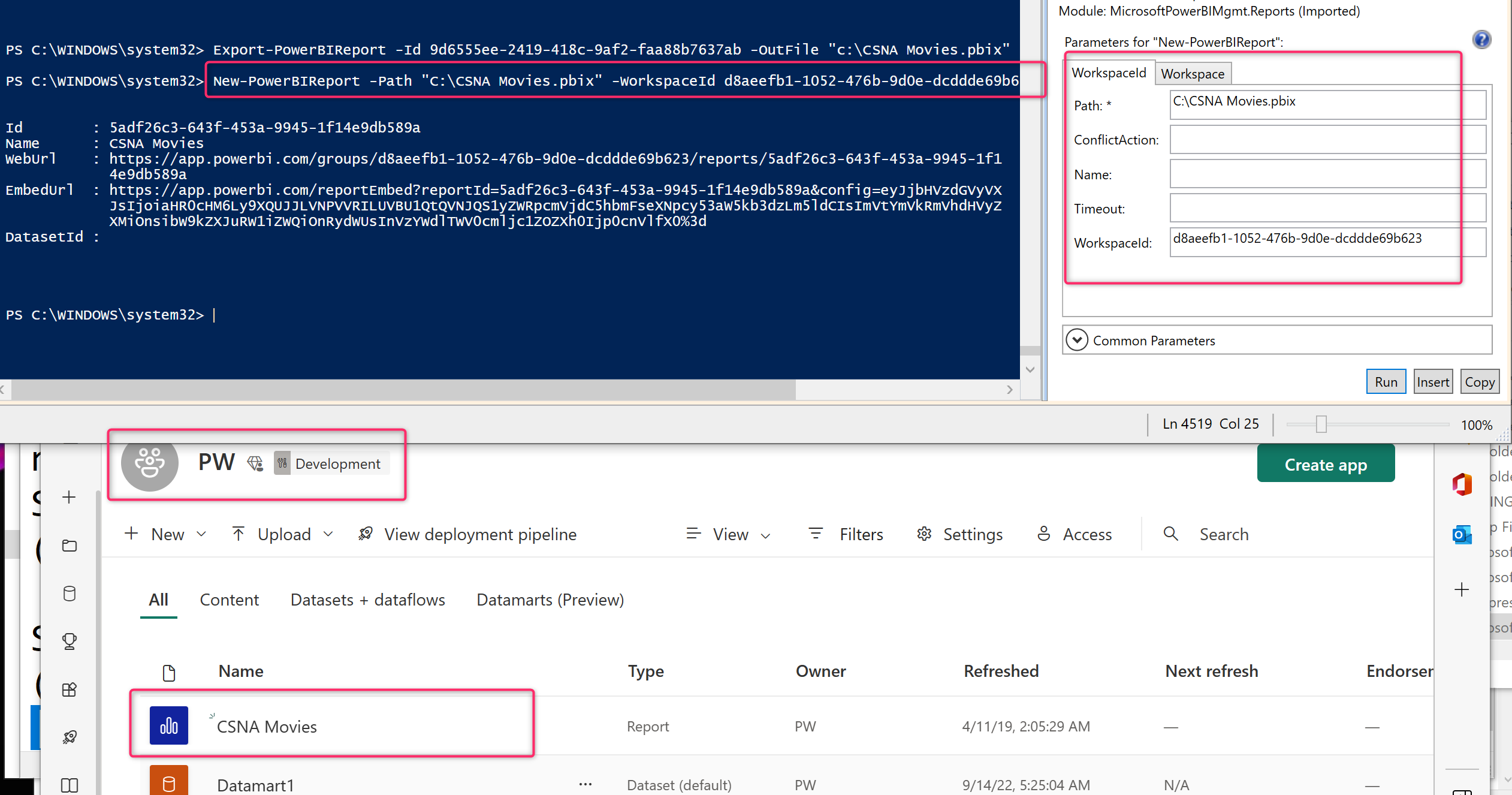Click the CSNA Movies report icon
Screen dimensions: 1512x795
(x=168, y=725)
